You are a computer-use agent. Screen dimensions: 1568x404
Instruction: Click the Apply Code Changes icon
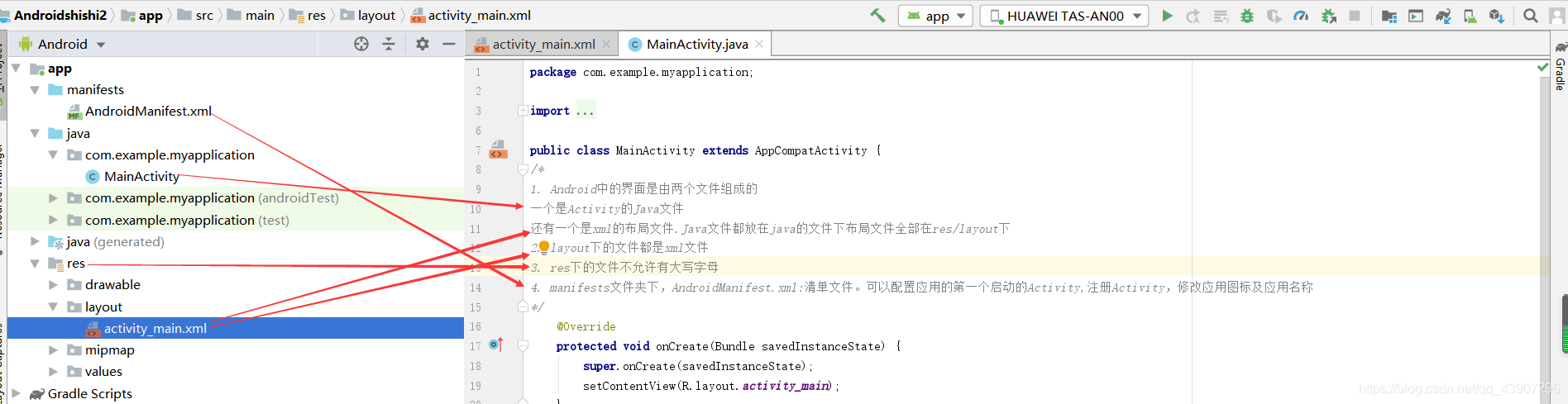pos(1221,16)
